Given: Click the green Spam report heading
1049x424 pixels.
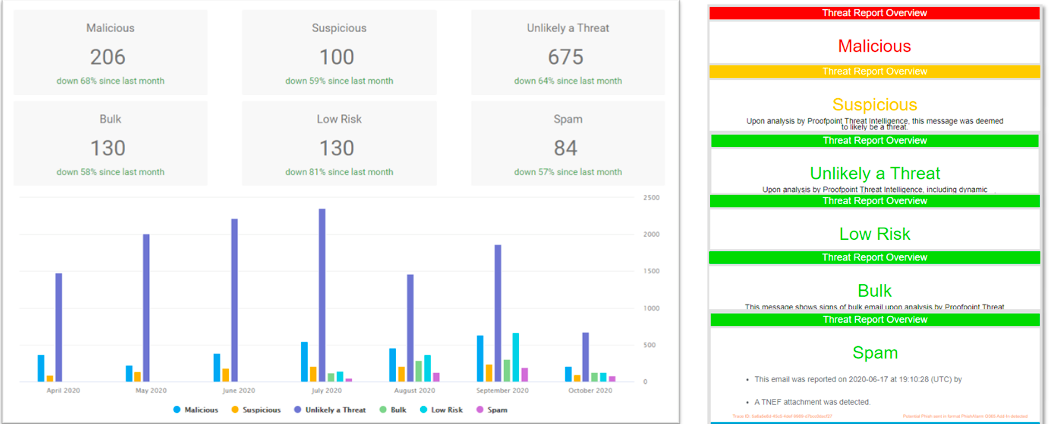Looking at the screenshot, I should point(875,352).
